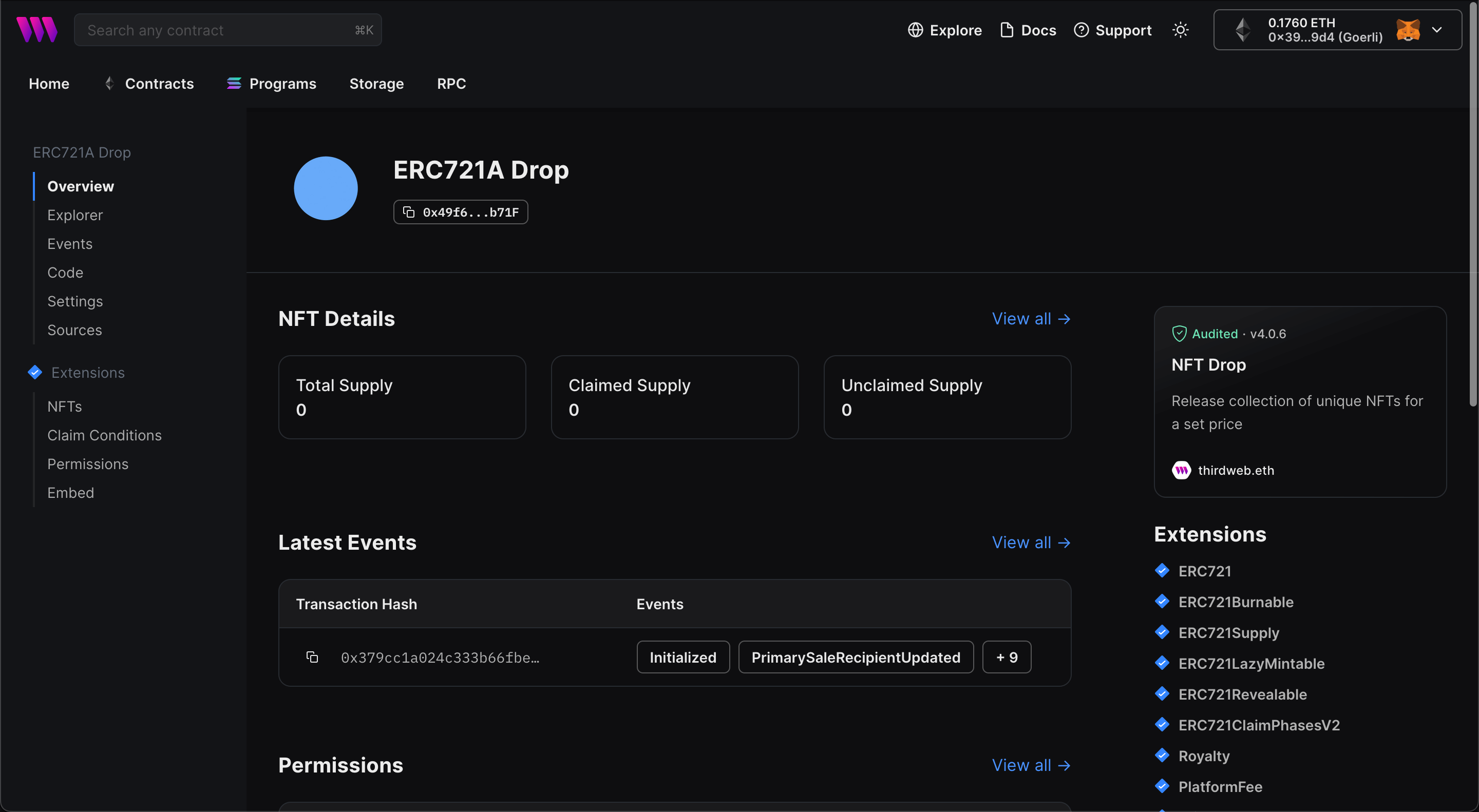
Task: Open Explore via the globe icon
Action: point(915,30)
